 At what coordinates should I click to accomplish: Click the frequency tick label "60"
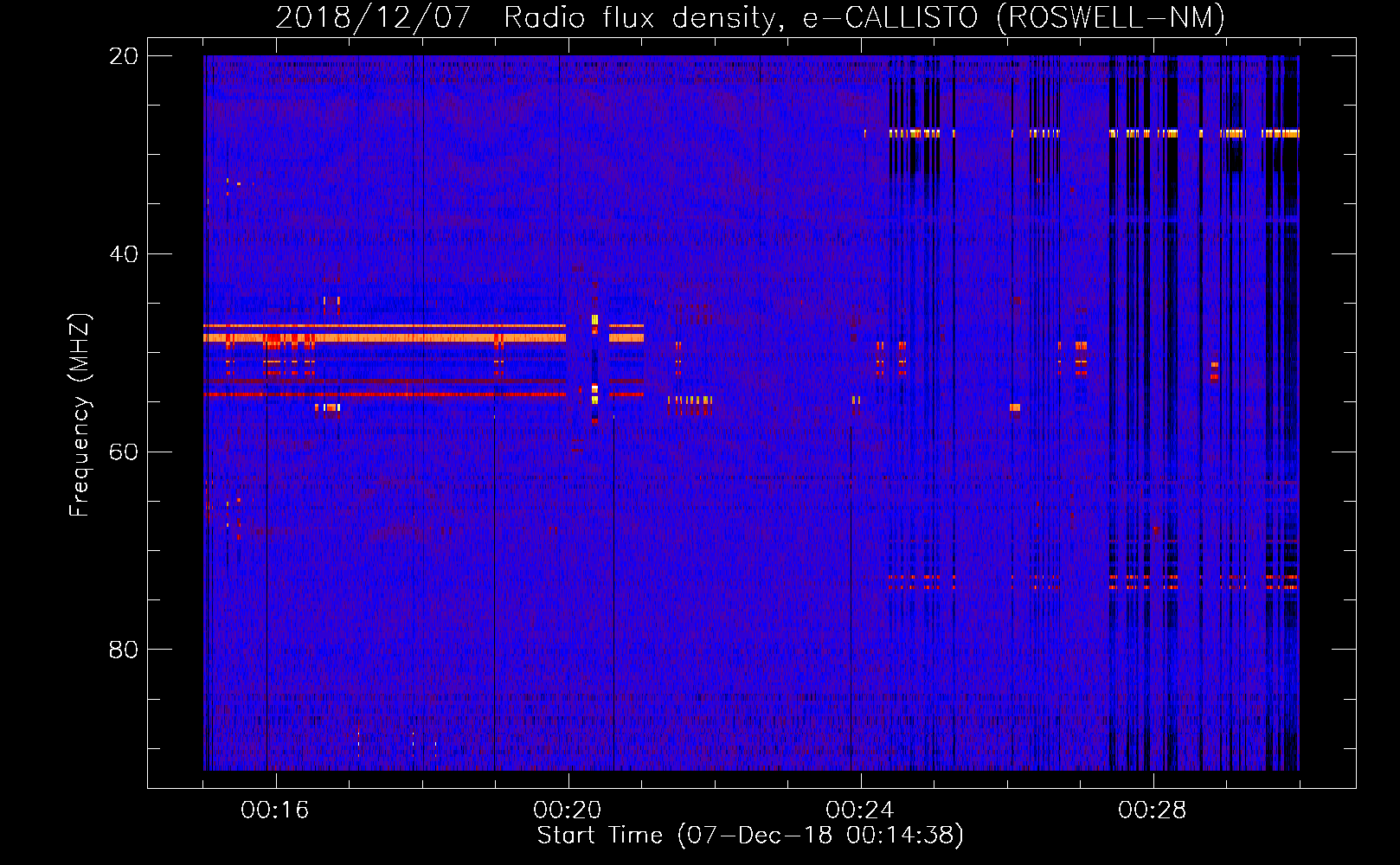124,452
